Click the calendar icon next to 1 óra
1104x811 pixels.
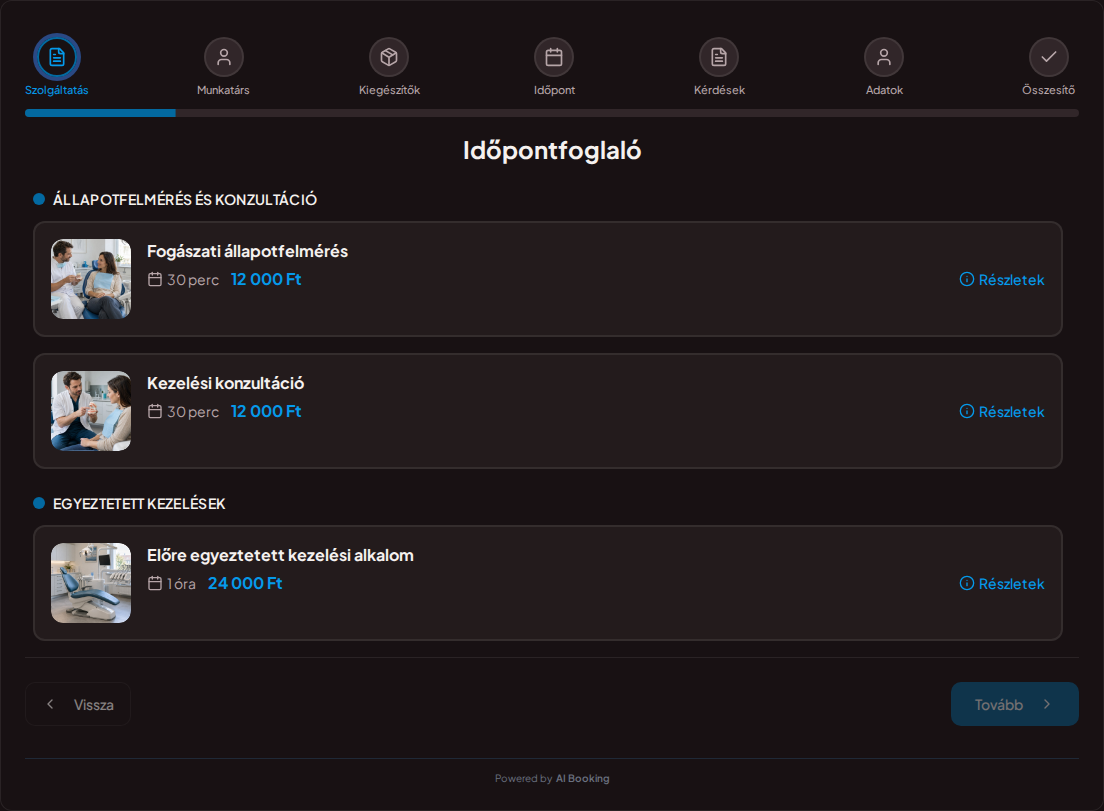click(155, 583)
